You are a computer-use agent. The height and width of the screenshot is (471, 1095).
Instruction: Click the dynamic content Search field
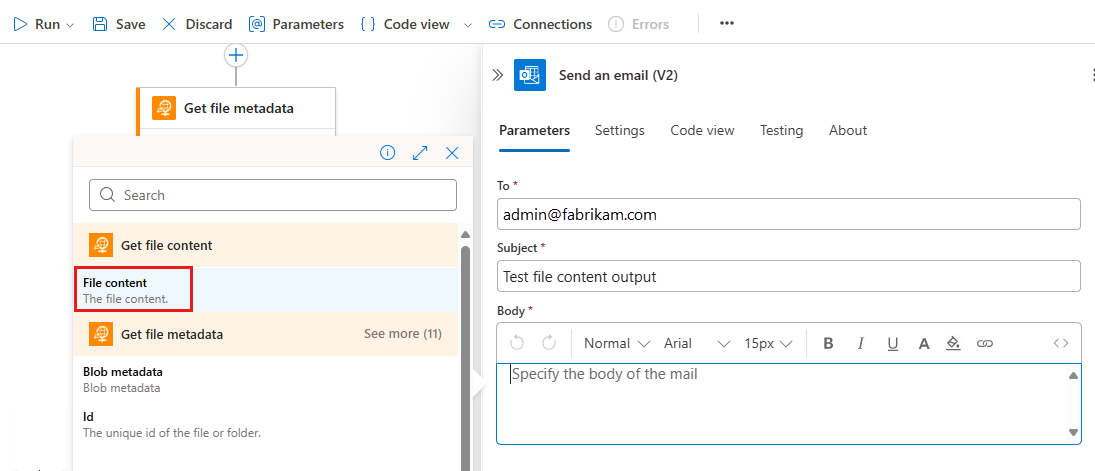click(x=273, y=195)
